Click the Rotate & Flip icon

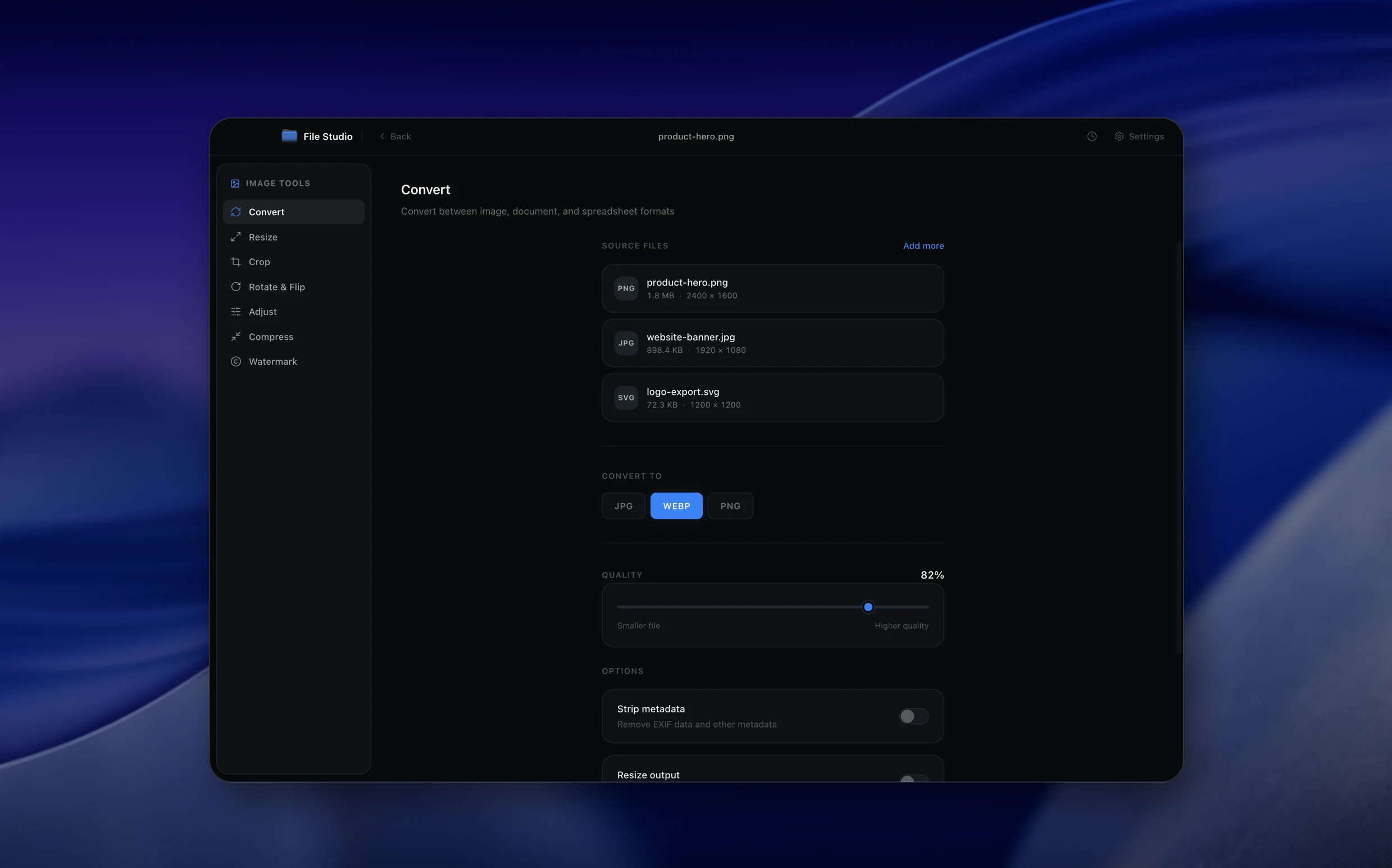(236, 287)
